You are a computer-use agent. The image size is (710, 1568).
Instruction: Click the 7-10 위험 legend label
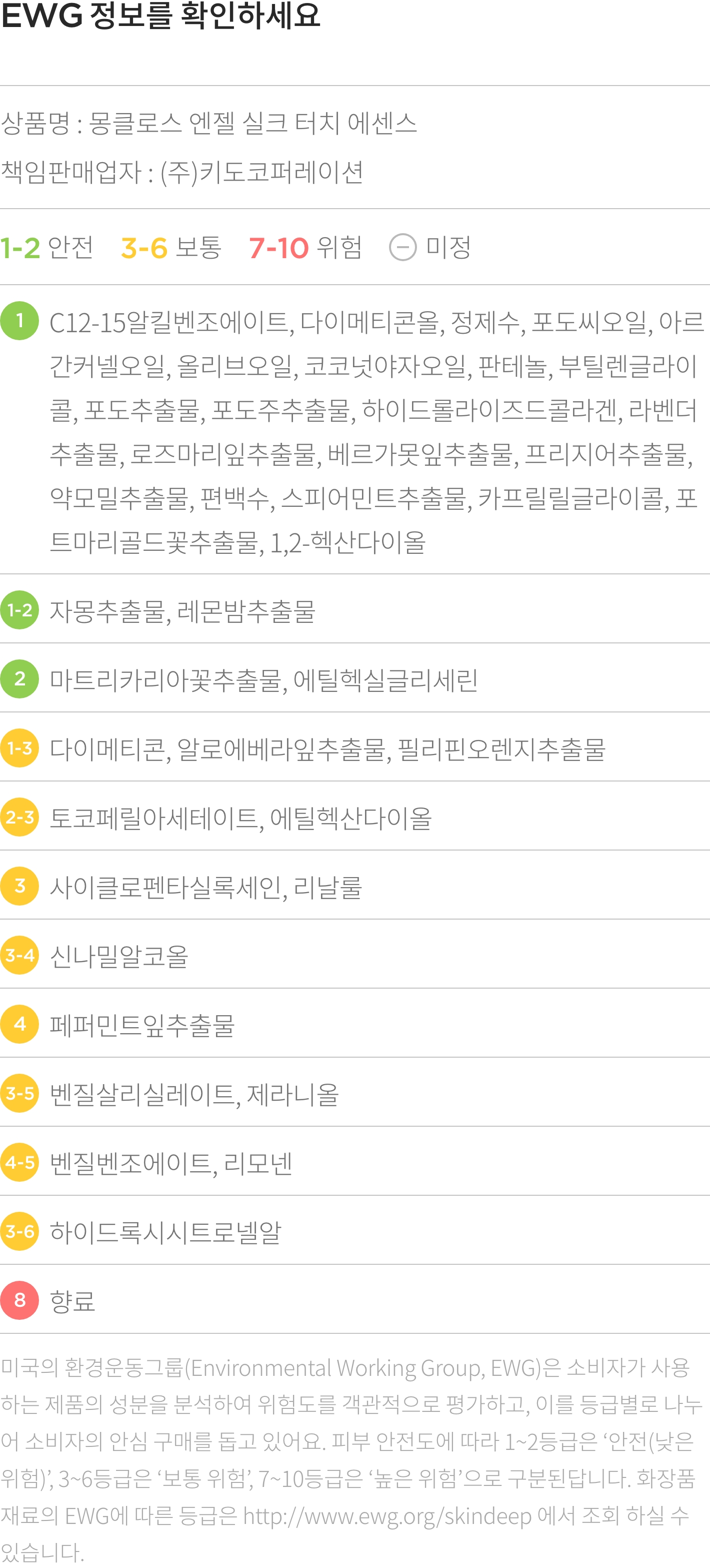[x=305, y=247]
